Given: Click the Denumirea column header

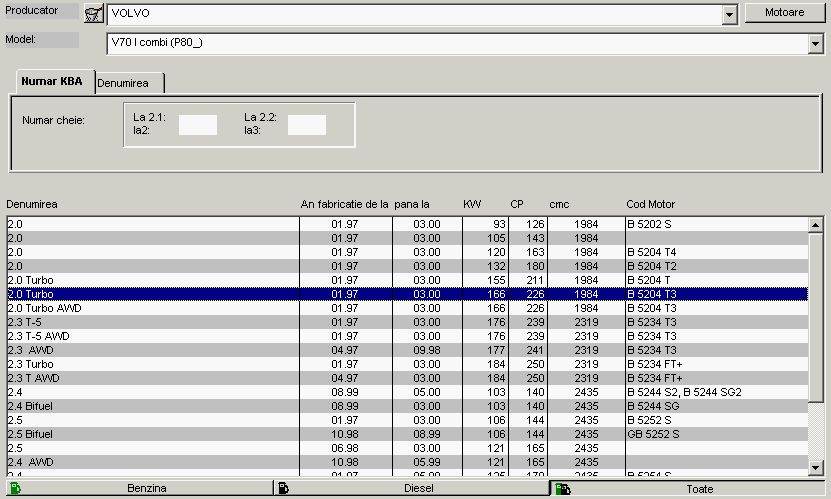Looking at the screenshot, I should (x=32, y=204).
